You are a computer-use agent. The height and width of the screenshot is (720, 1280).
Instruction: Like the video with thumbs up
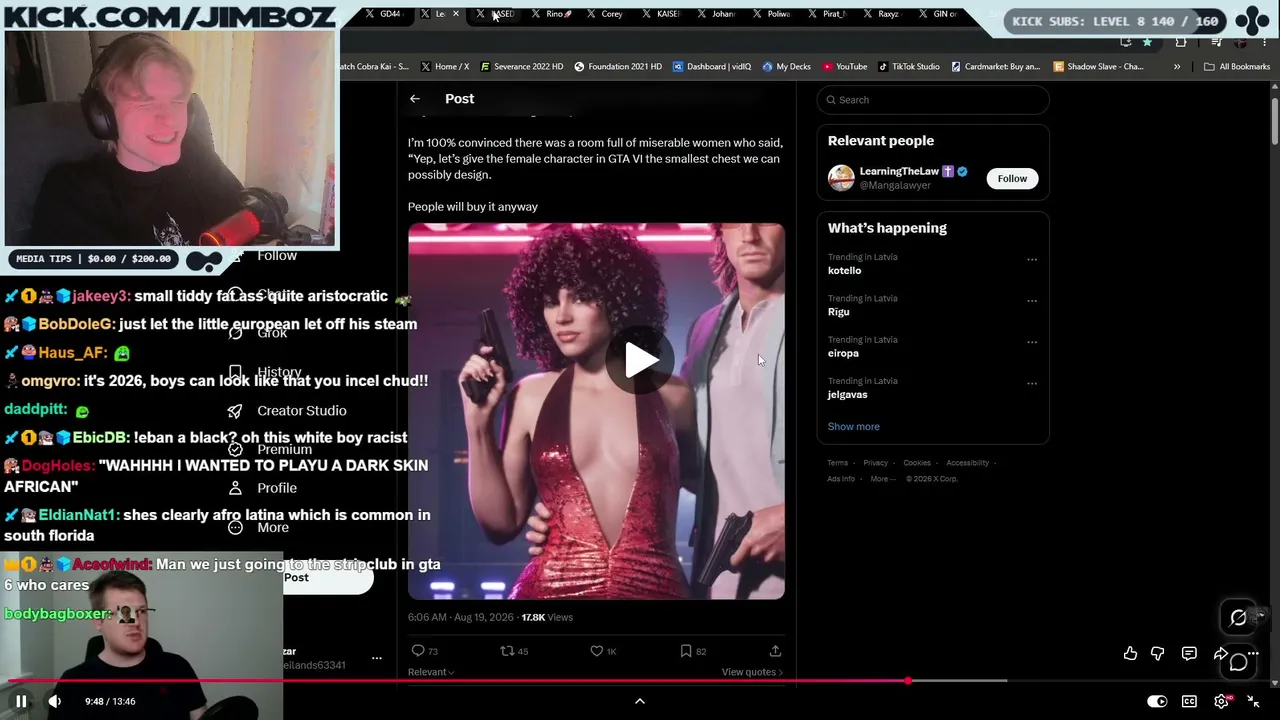click(1130, 653)
